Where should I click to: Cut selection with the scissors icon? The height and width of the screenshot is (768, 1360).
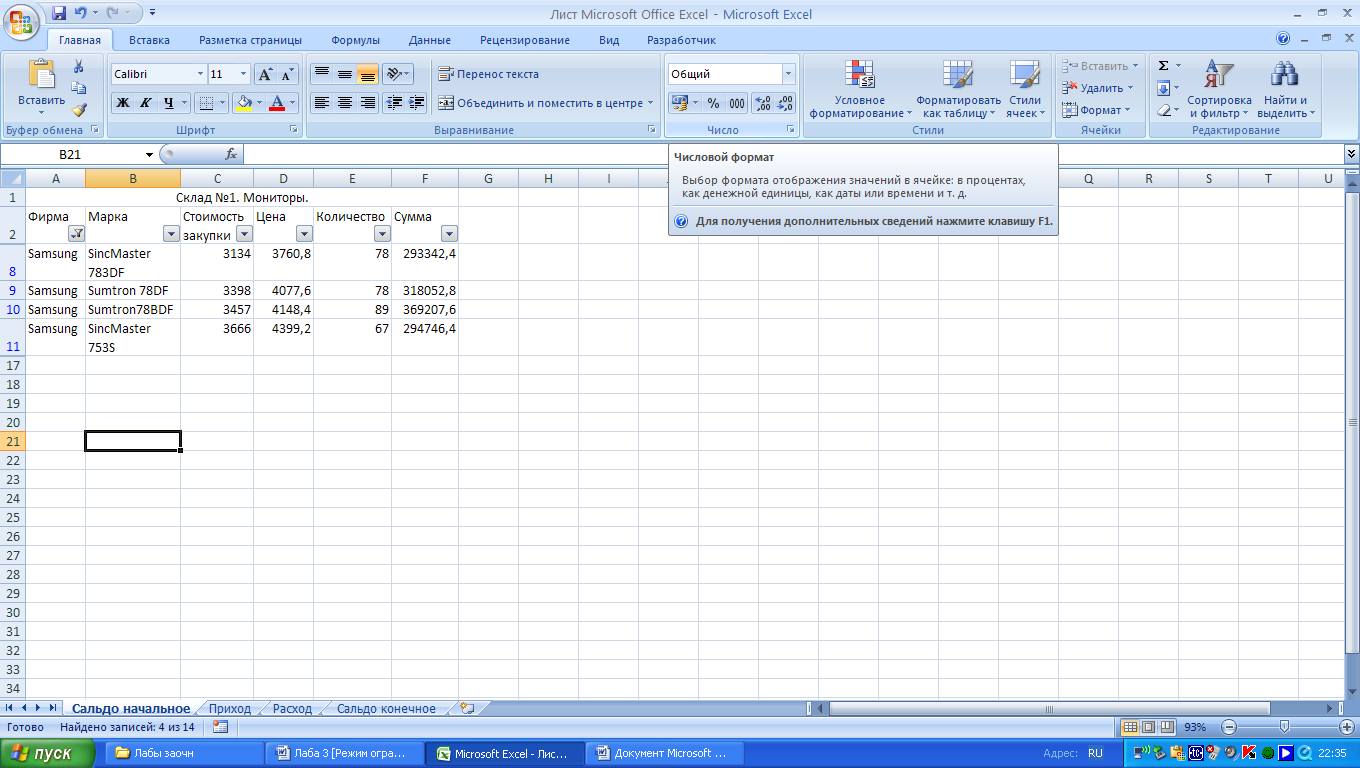click(x=78, y=66)
